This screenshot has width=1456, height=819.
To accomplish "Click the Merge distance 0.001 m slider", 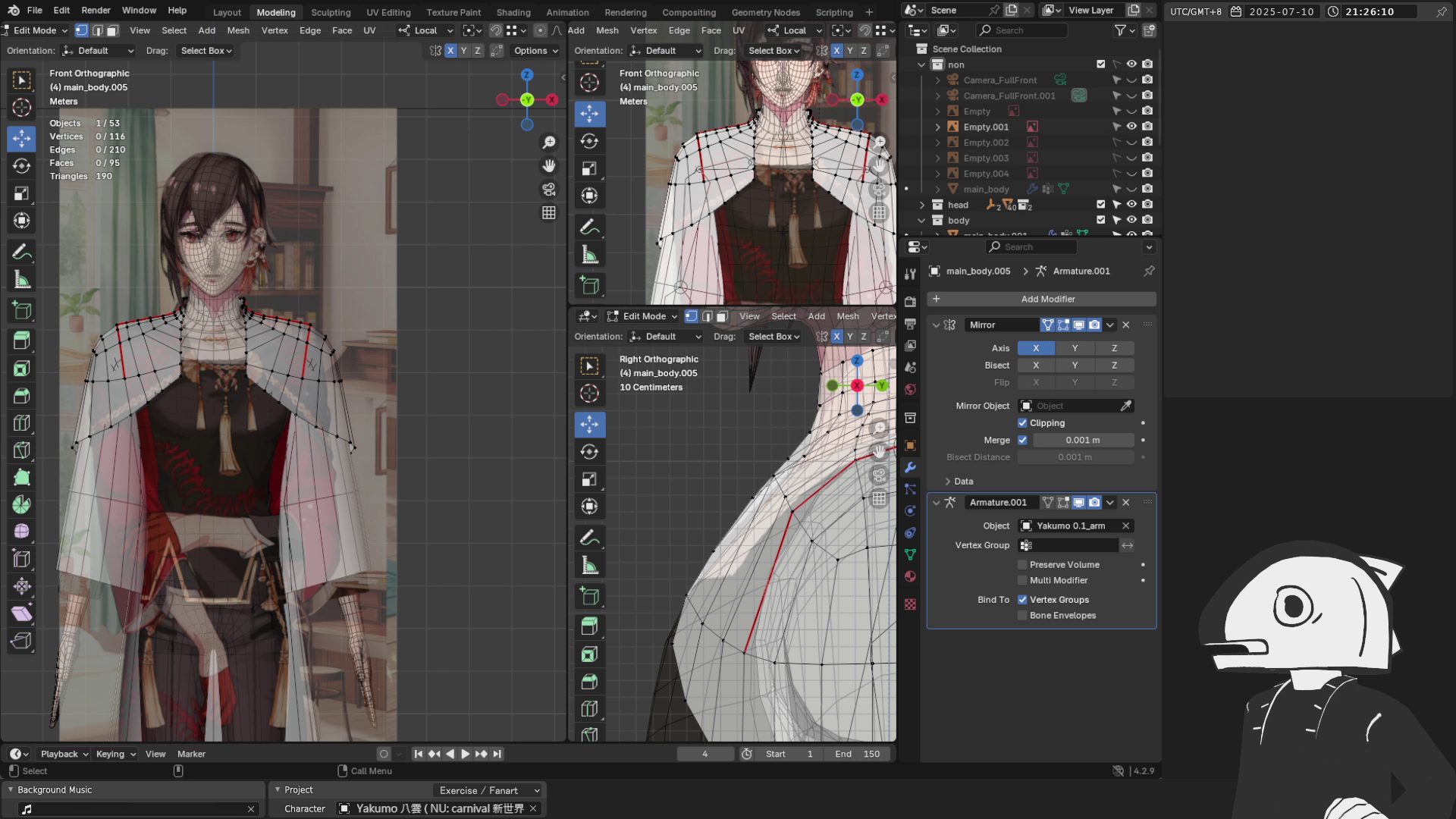I will (1083, 440).
